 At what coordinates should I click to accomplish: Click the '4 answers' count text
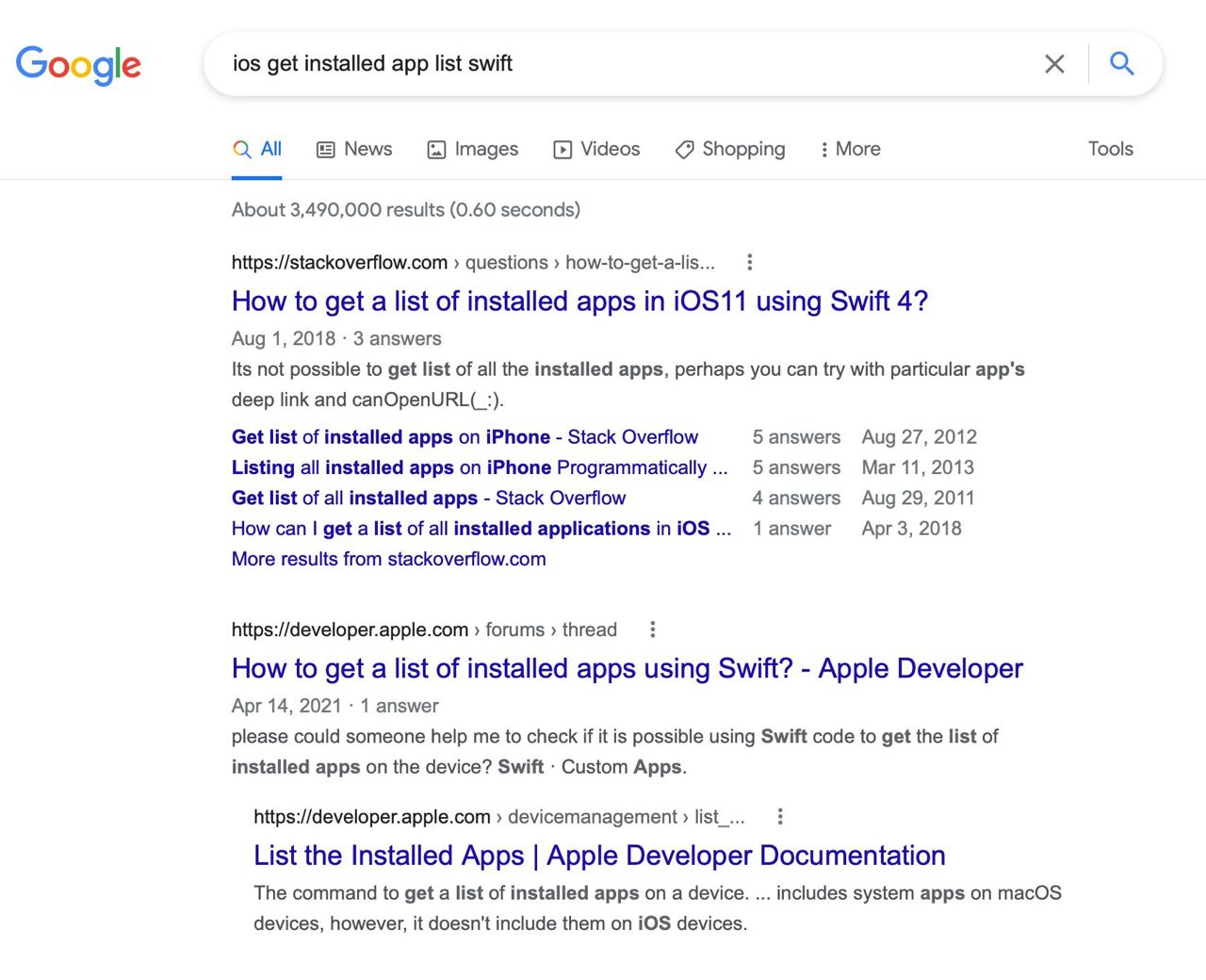[796, 498]
